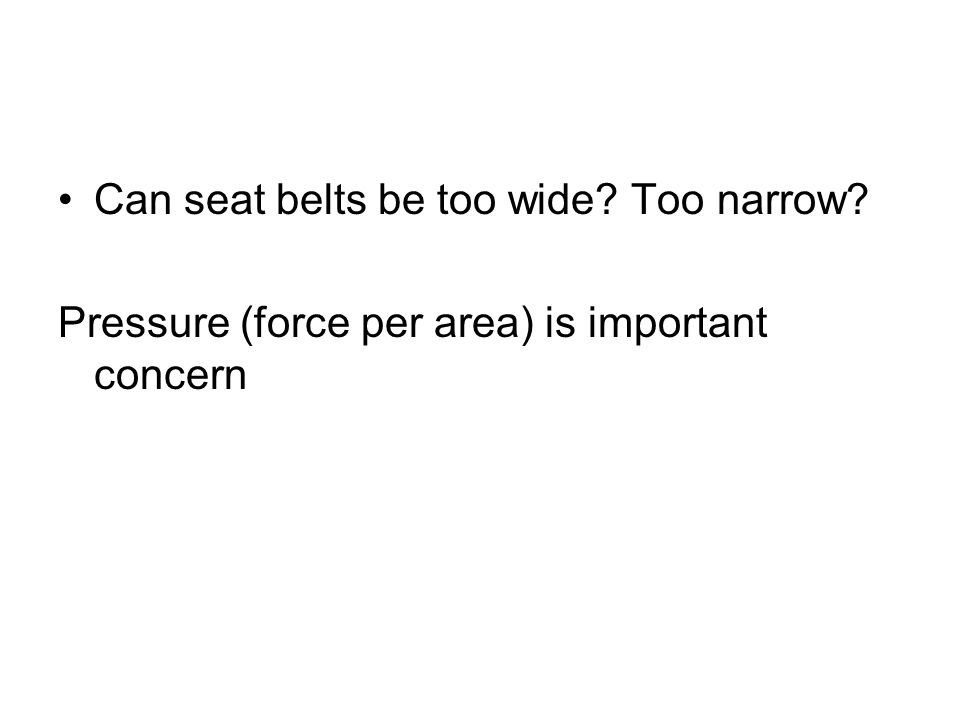Select the word 'seat' on the slide
This screenshot has width=960, height=720.
(224, 201)
